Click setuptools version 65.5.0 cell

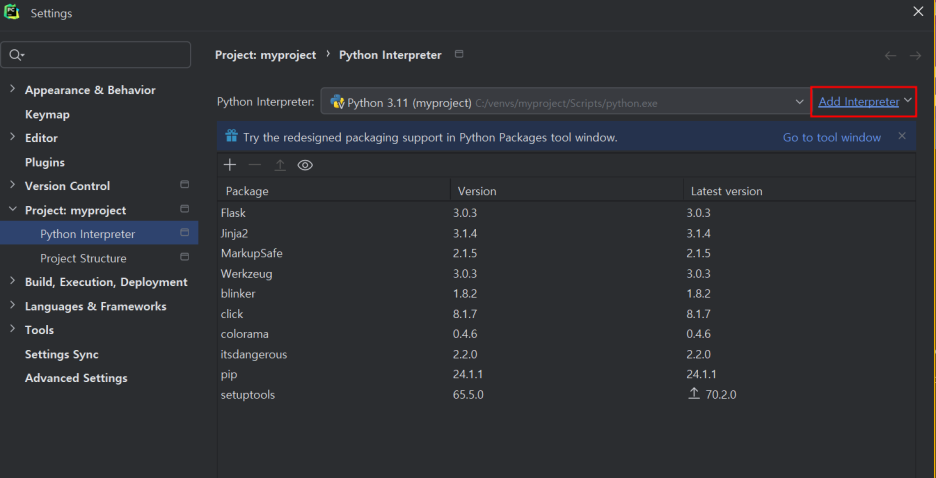click(468, 394)
